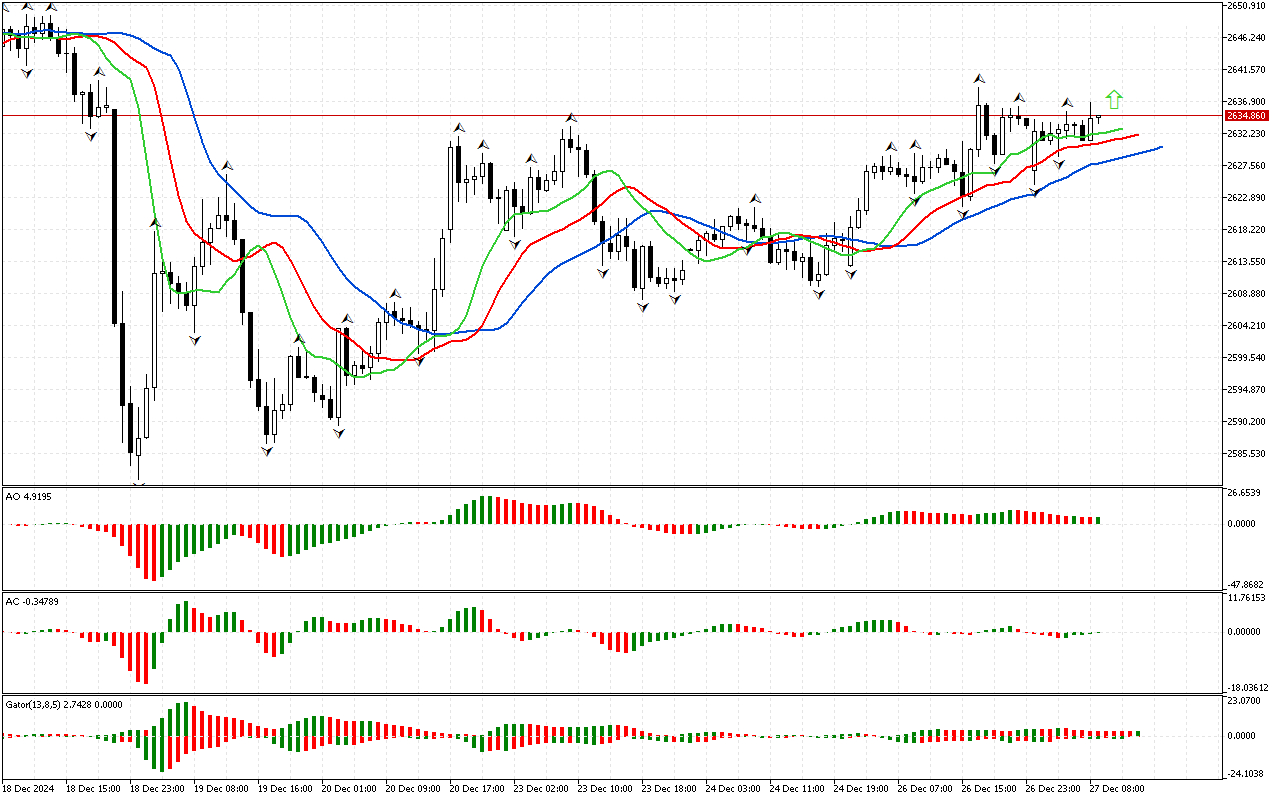The image size is (1280, 800).
Task: Click the AC scale value 11.76153
Action: pyautogui.click(x=1247, y=598)
